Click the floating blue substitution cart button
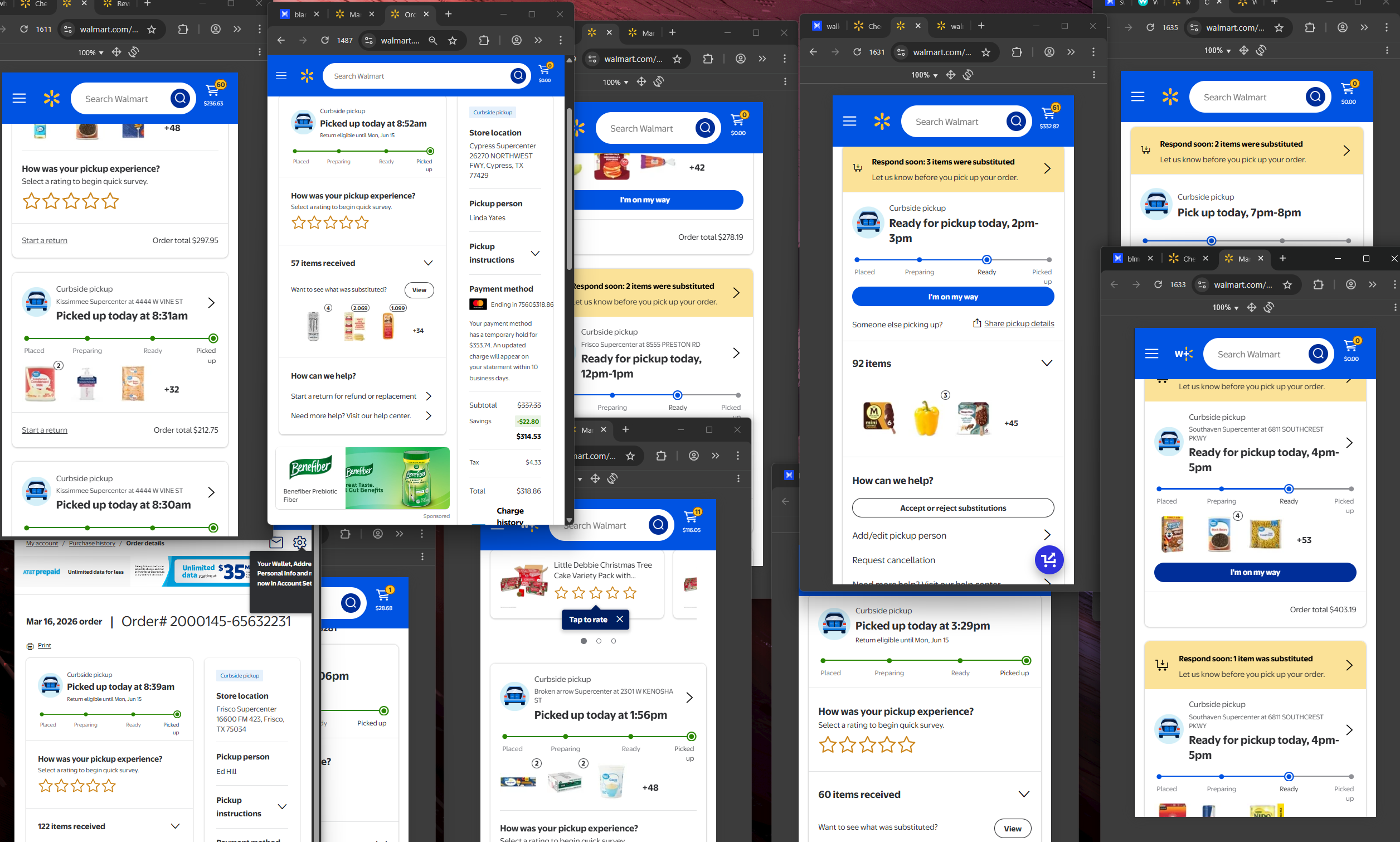 click(x=1048, y=559)
